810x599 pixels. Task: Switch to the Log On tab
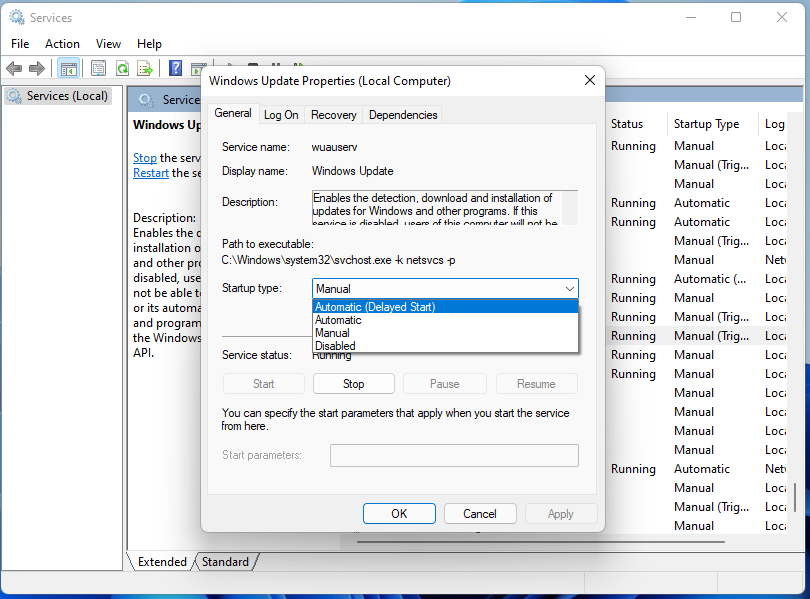click(281, 115)
